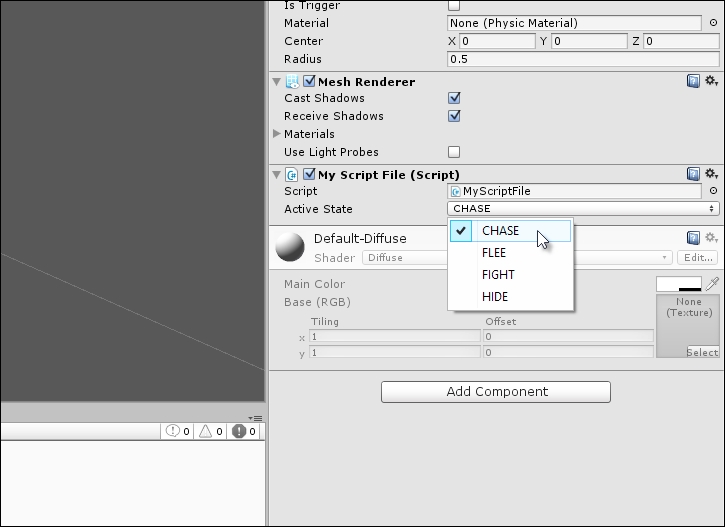Click the Default-Diffuse material name
The width and height of the screenshot is (725, 527).
point(360,239)
